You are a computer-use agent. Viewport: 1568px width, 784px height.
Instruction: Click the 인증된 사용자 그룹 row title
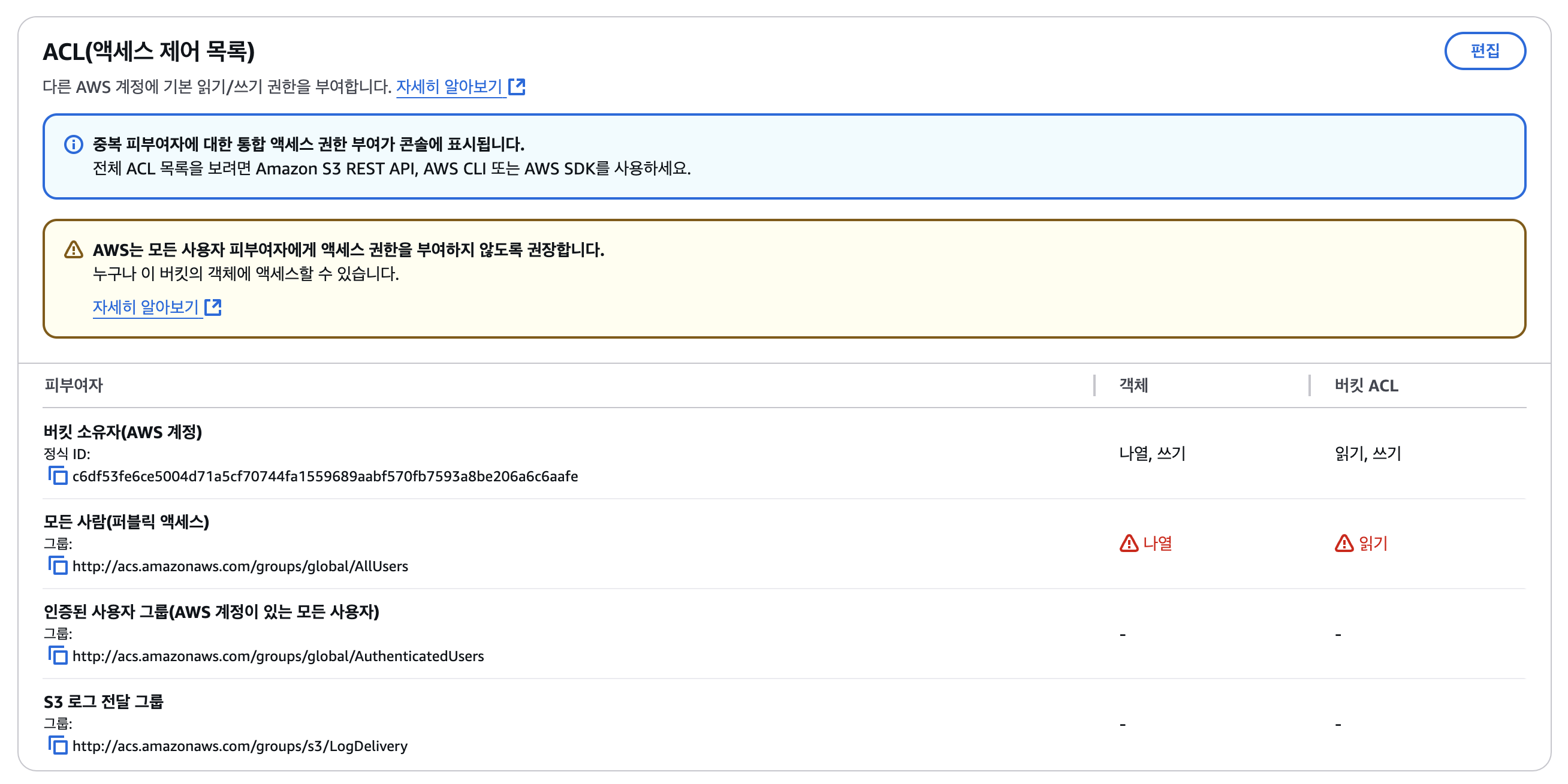click(210, 611)
